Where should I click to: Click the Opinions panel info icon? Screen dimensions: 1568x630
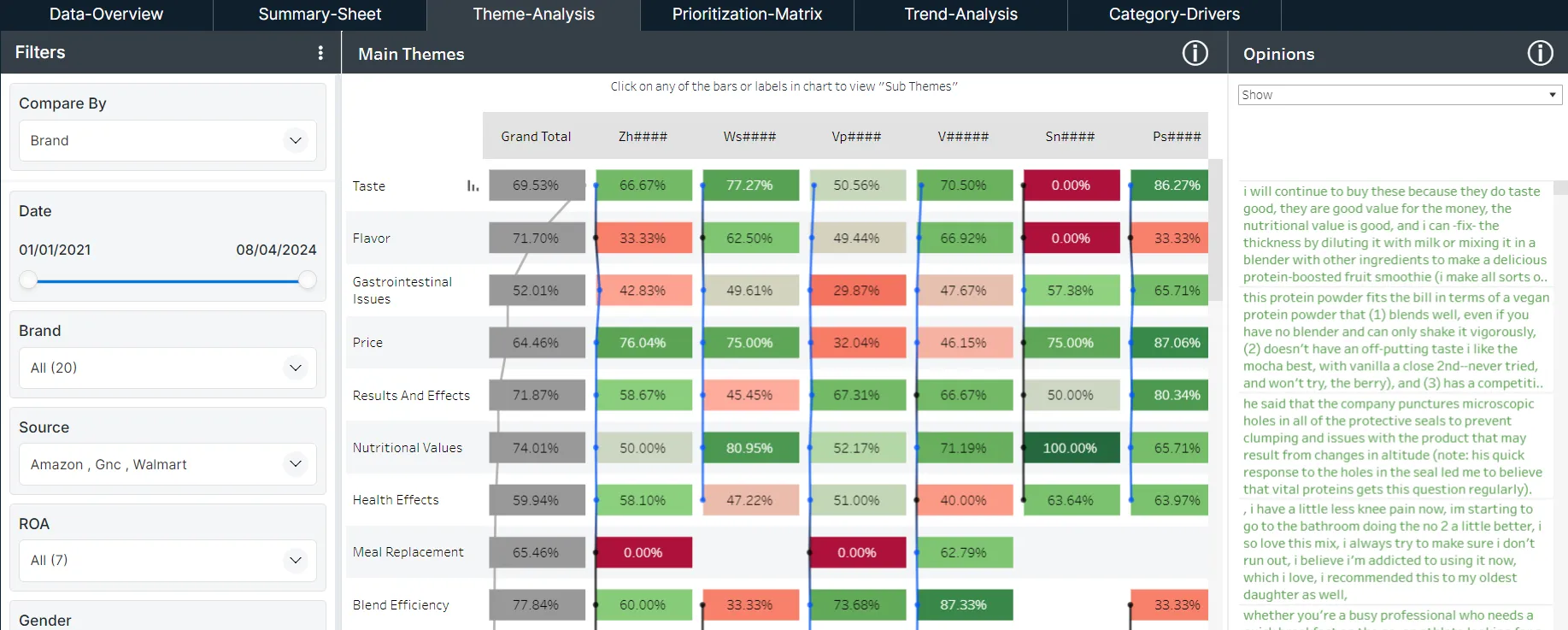(1541, 52)
